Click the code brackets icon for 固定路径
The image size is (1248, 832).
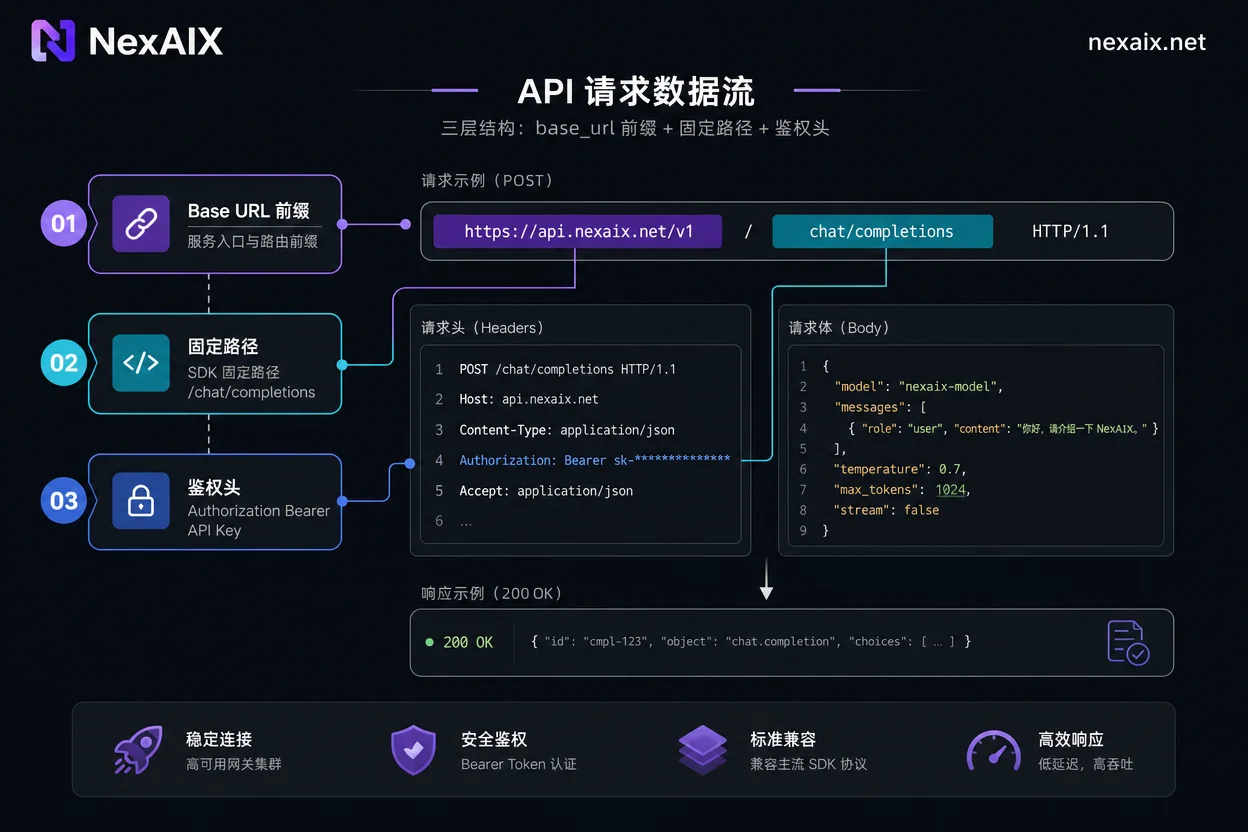(140, 363)
